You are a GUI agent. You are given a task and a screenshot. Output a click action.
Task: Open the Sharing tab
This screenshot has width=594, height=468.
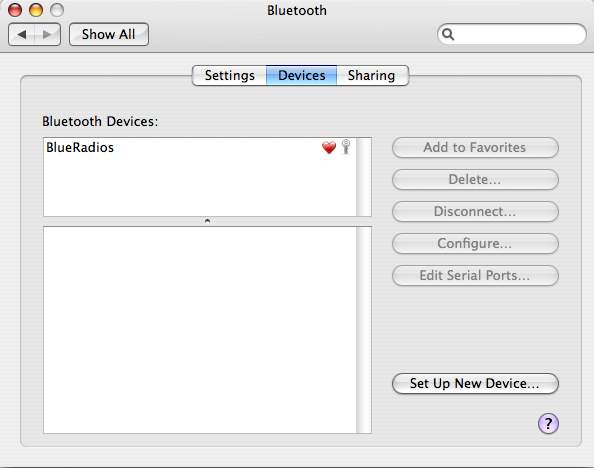pos(372,75)
